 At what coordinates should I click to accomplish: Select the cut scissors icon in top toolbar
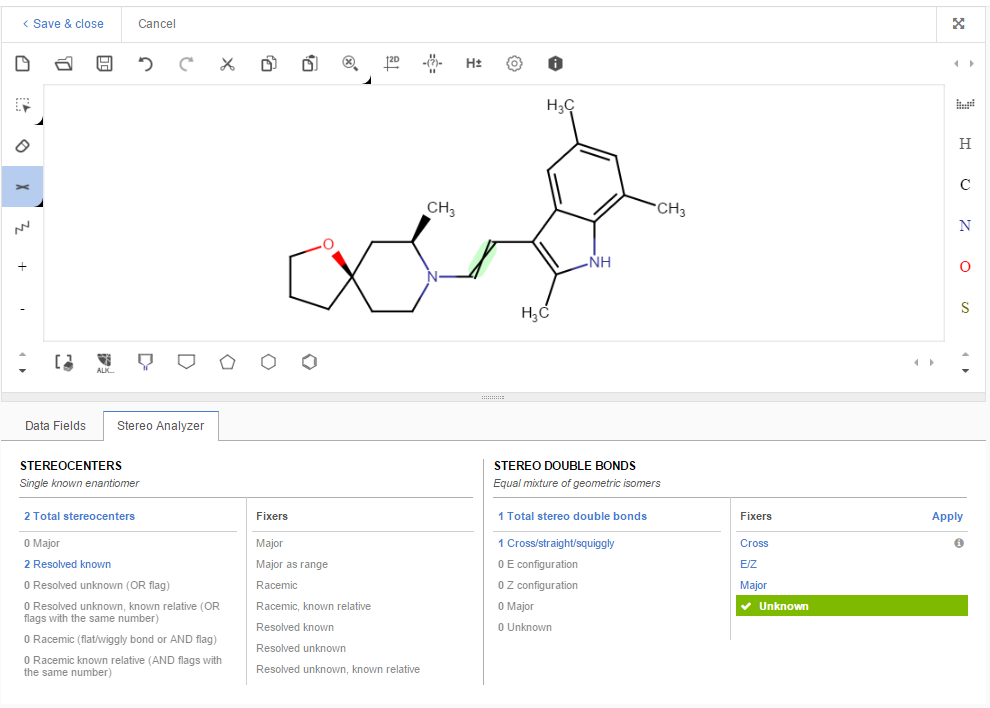[x=227, y=64]
